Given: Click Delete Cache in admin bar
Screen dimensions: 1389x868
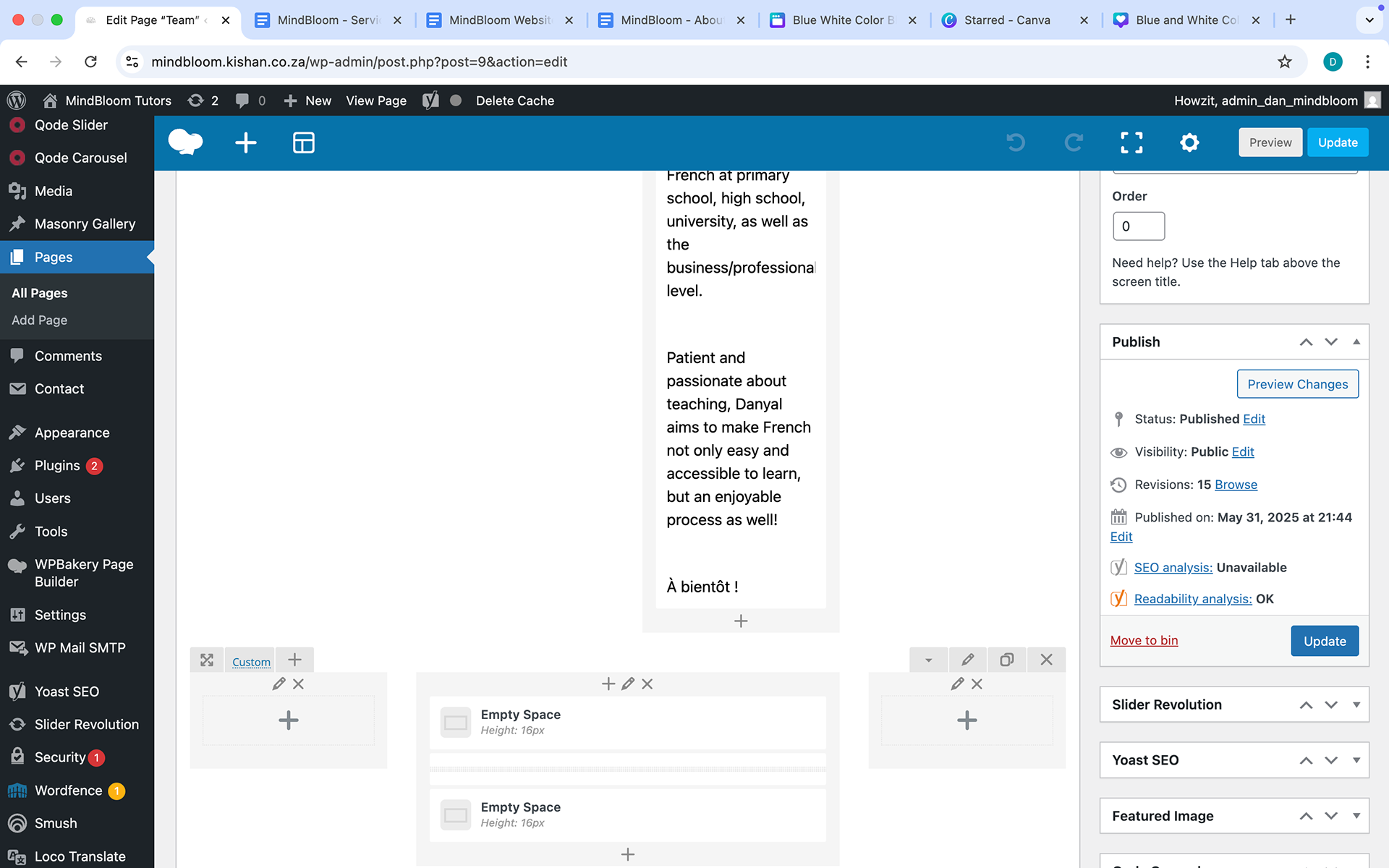Looking at the screenshot, I should (x=515, y=101).
